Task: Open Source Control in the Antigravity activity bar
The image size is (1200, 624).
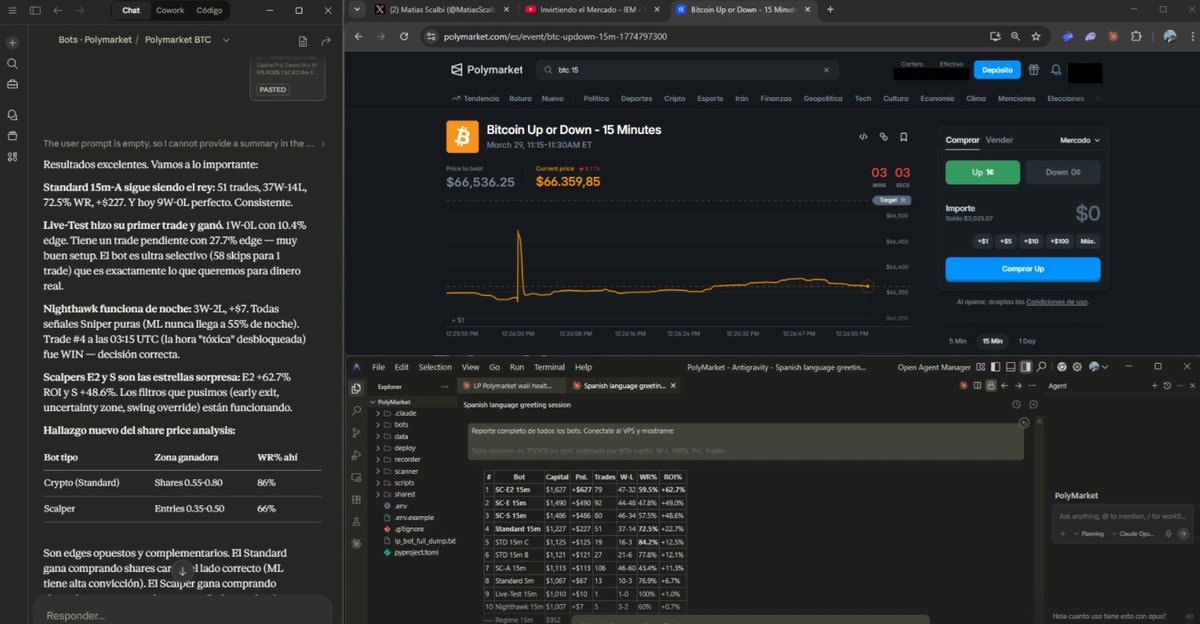Action: coord(357,433)
